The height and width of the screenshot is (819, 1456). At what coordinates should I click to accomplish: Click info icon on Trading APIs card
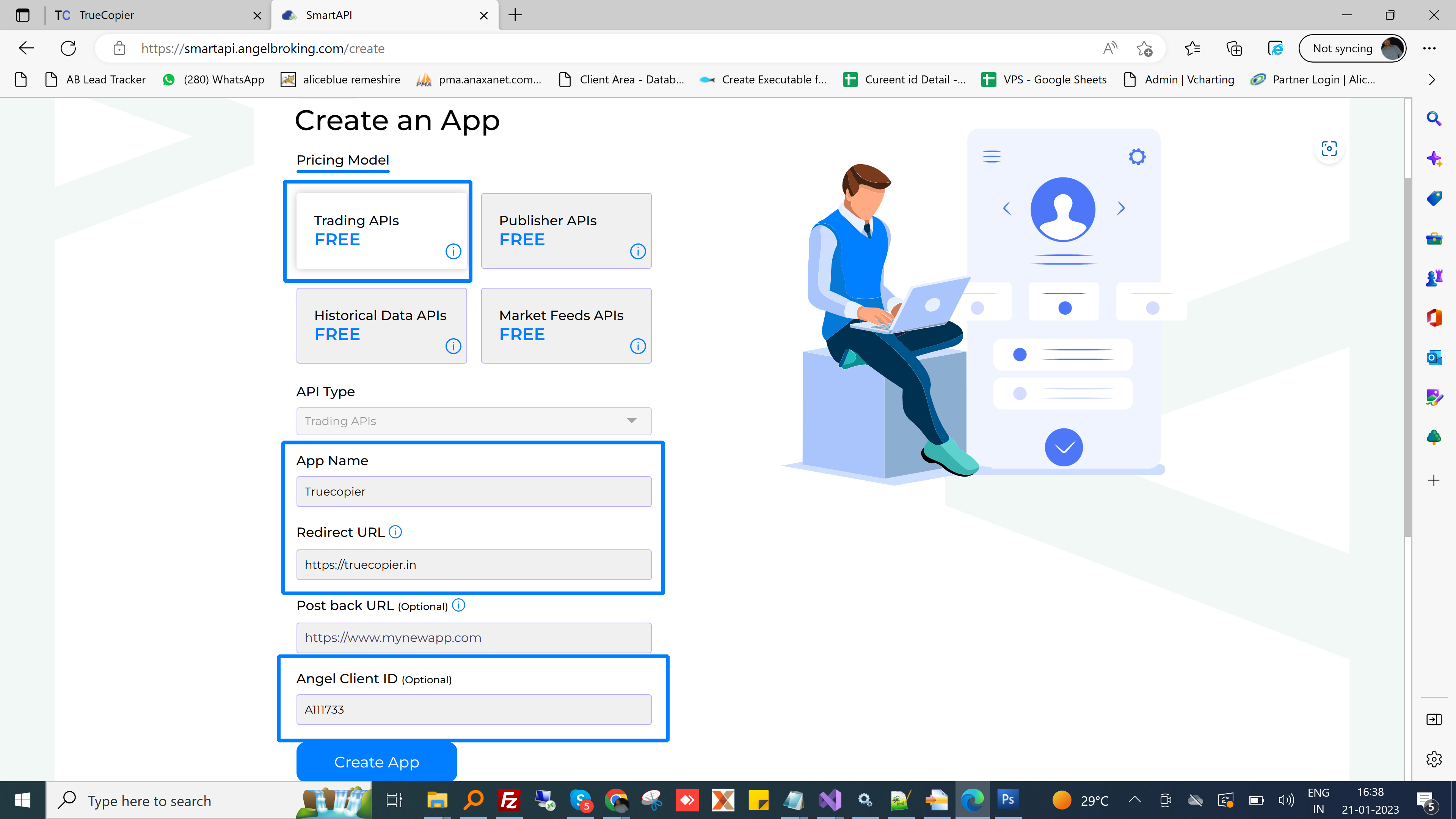coord(453,251)
